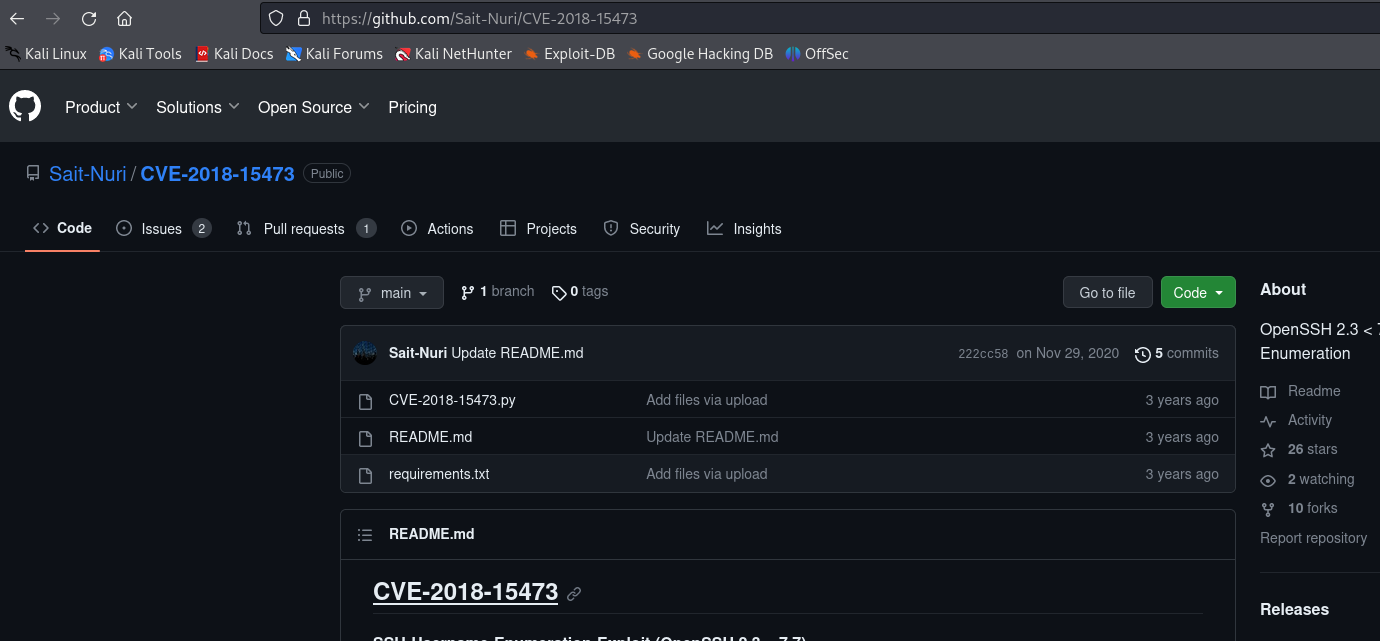Open the CVE-2018-15473.py file

coord(452,400)
